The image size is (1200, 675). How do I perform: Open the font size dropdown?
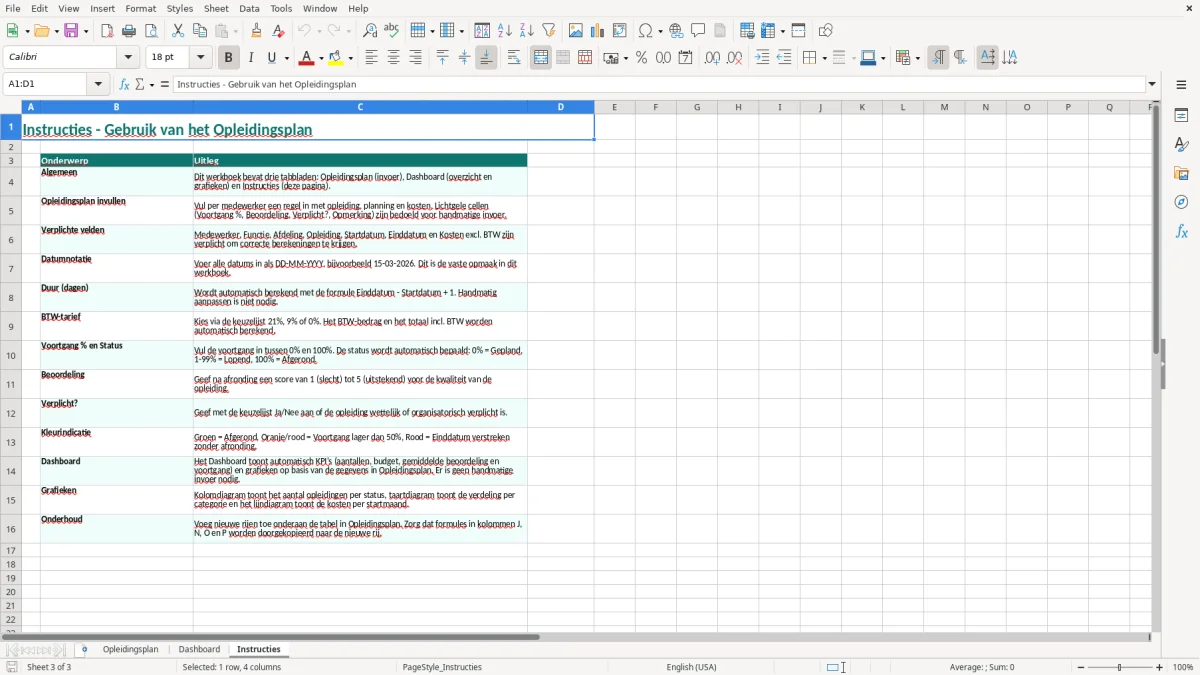tap(201, 58)
